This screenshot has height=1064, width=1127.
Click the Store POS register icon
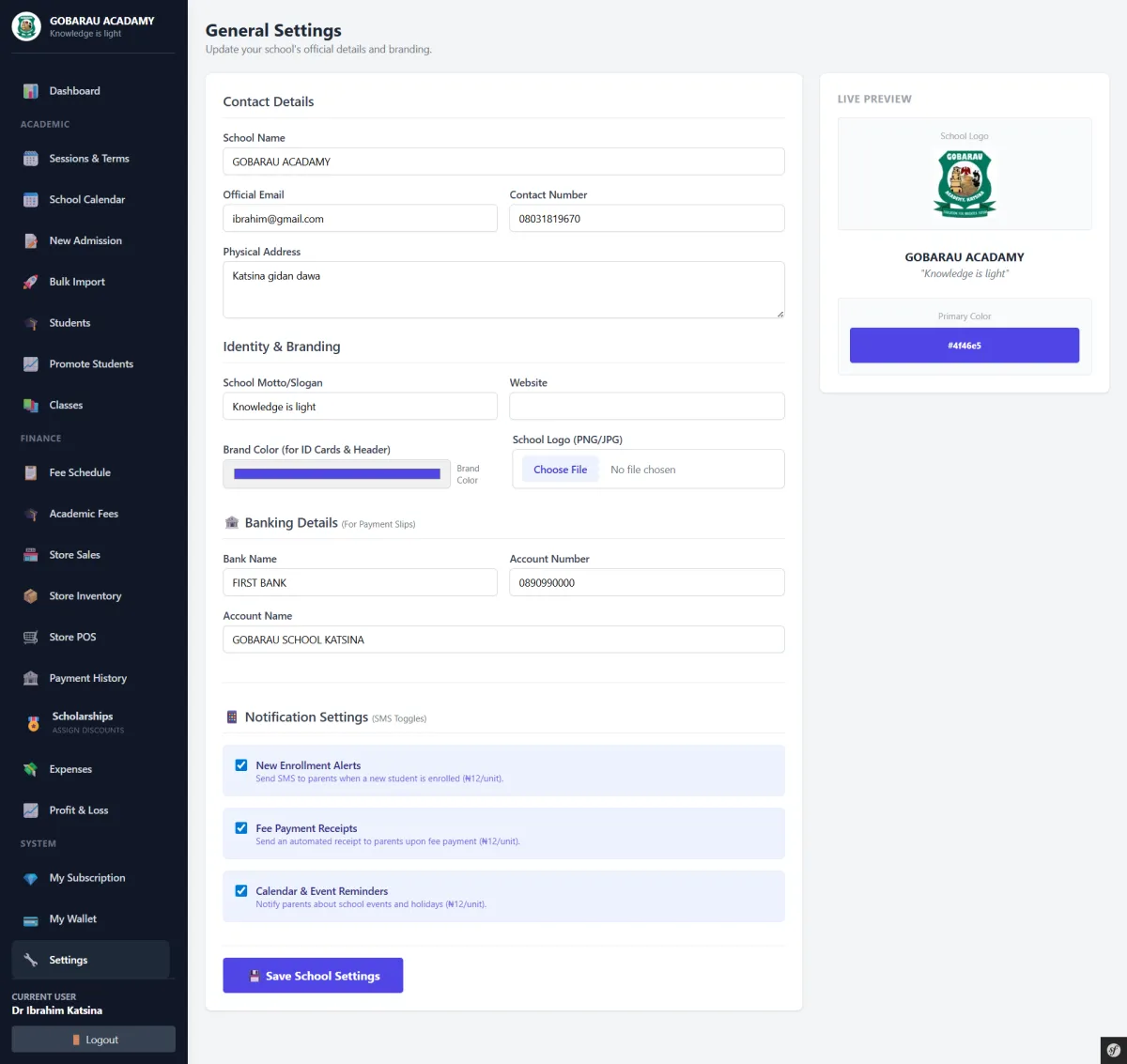tap(31, 638)
